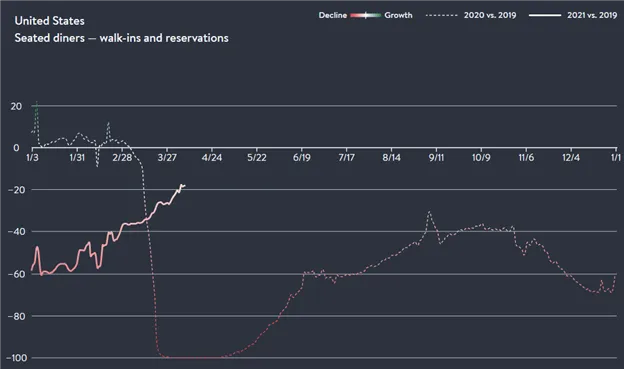Click the Decline–Growth gradient legend bar
Screen dimensions: 624x369
[365, 16]
